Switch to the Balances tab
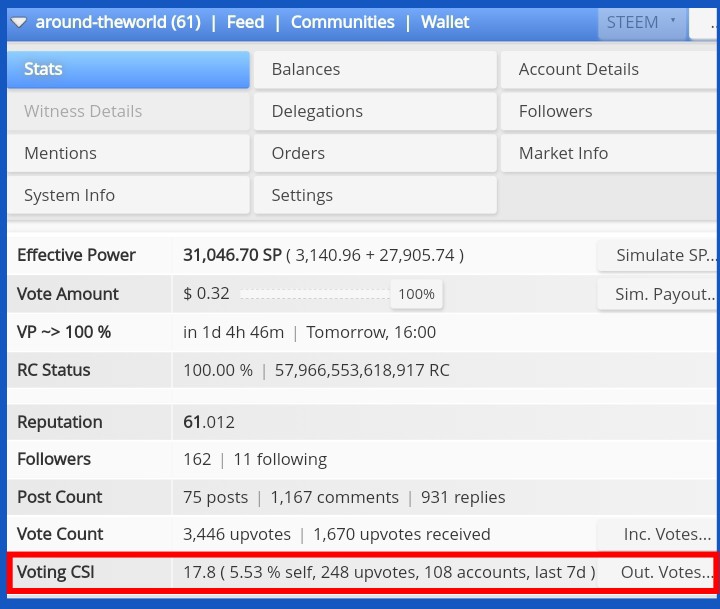The width and height of the screenshot is (720, 609). (x=375, y=69)
